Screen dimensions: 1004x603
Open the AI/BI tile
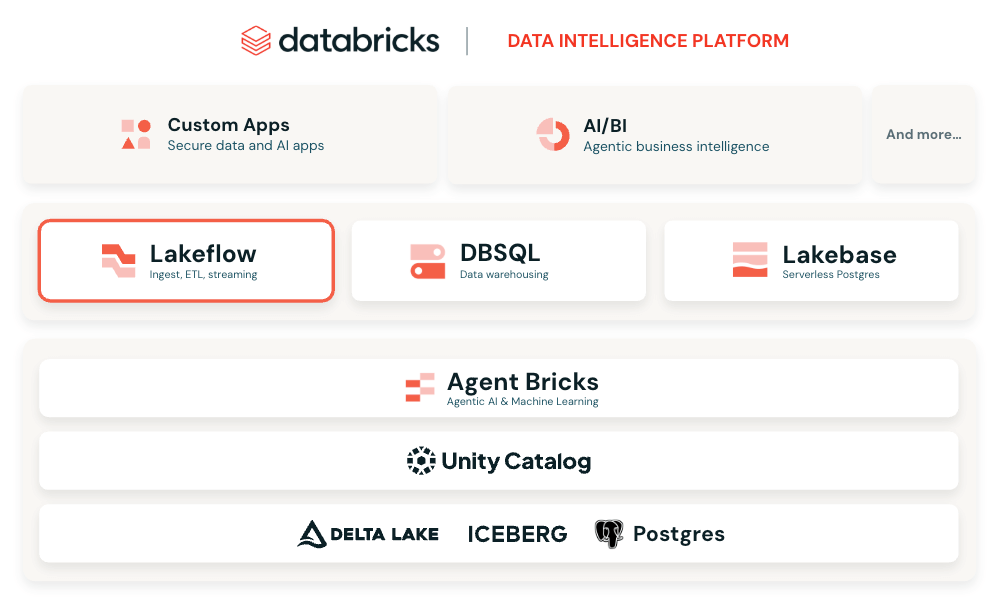[655, 135]
